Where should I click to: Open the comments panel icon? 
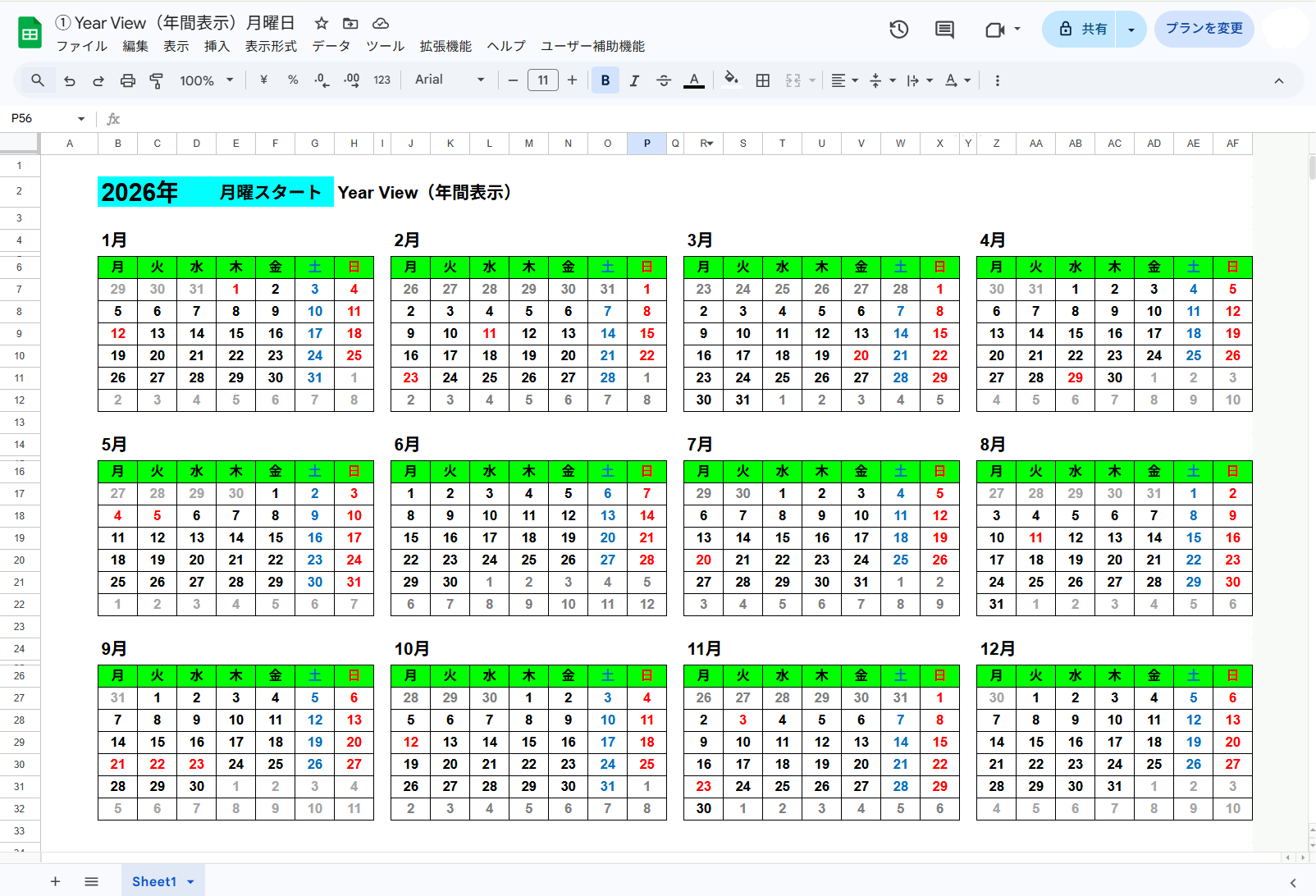[x=943, y=29]
